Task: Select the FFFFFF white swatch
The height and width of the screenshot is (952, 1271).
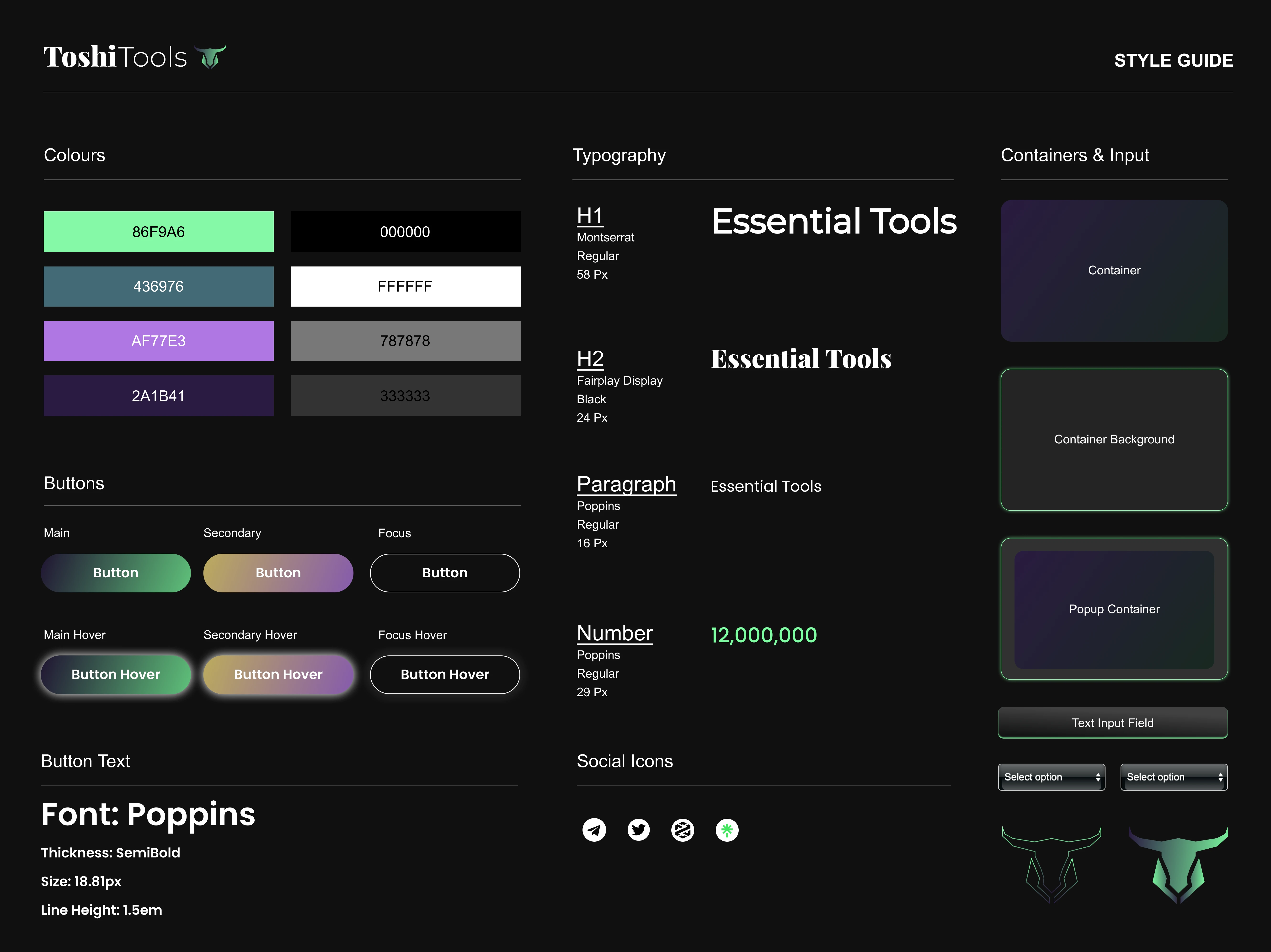Action: 406,286
